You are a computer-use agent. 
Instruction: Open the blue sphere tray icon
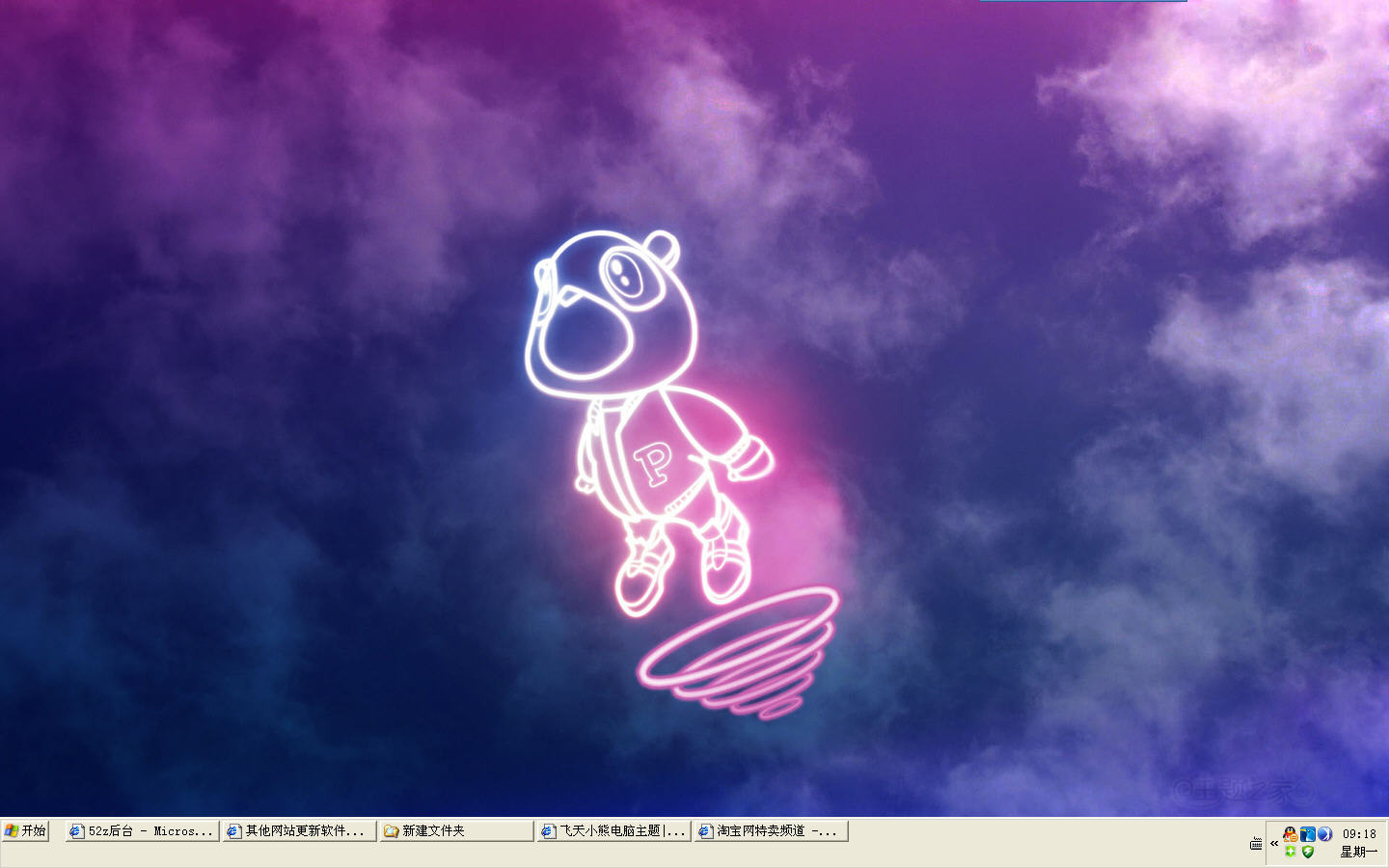[x=1325, y=834]
